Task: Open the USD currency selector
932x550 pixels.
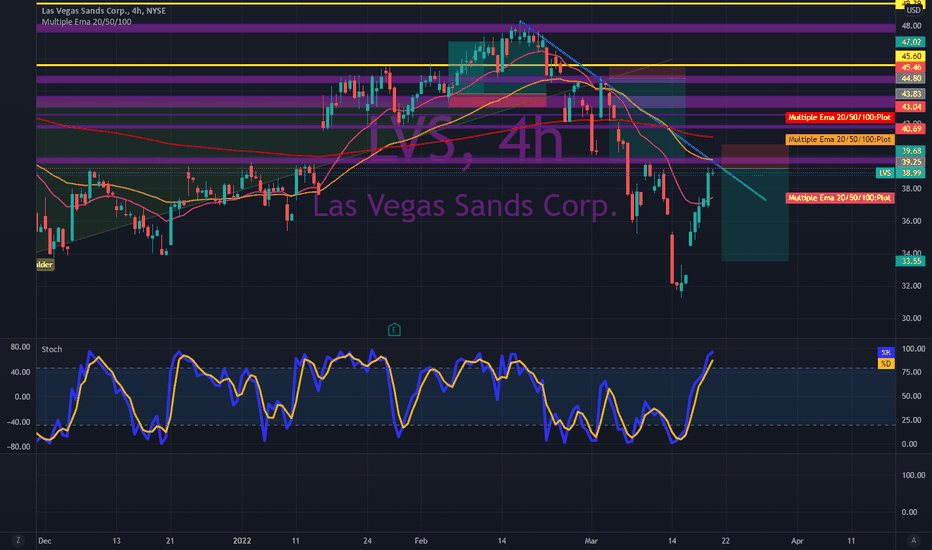Action: click(913, 10)
